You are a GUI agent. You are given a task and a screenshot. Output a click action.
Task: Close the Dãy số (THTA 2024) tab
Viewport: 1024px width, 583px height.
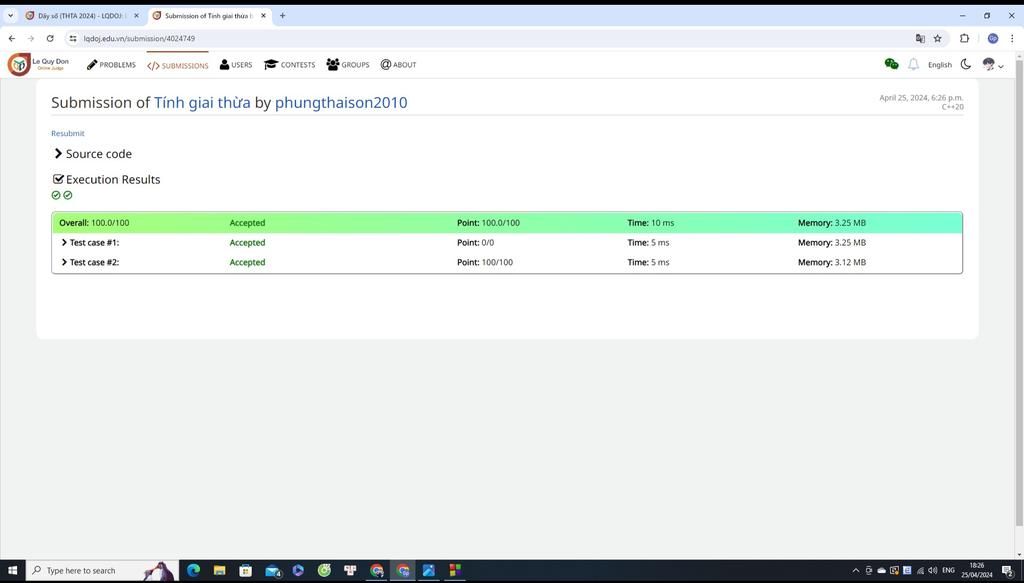(136, 16)
